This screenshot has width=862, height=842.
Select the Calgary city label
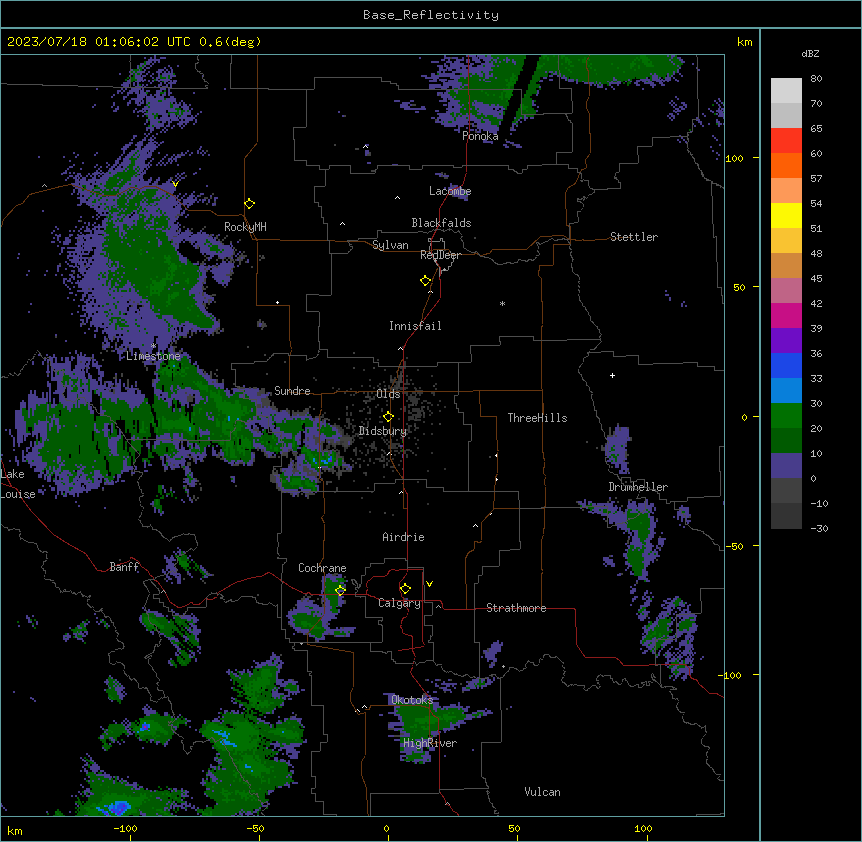(x=399, y=603)
